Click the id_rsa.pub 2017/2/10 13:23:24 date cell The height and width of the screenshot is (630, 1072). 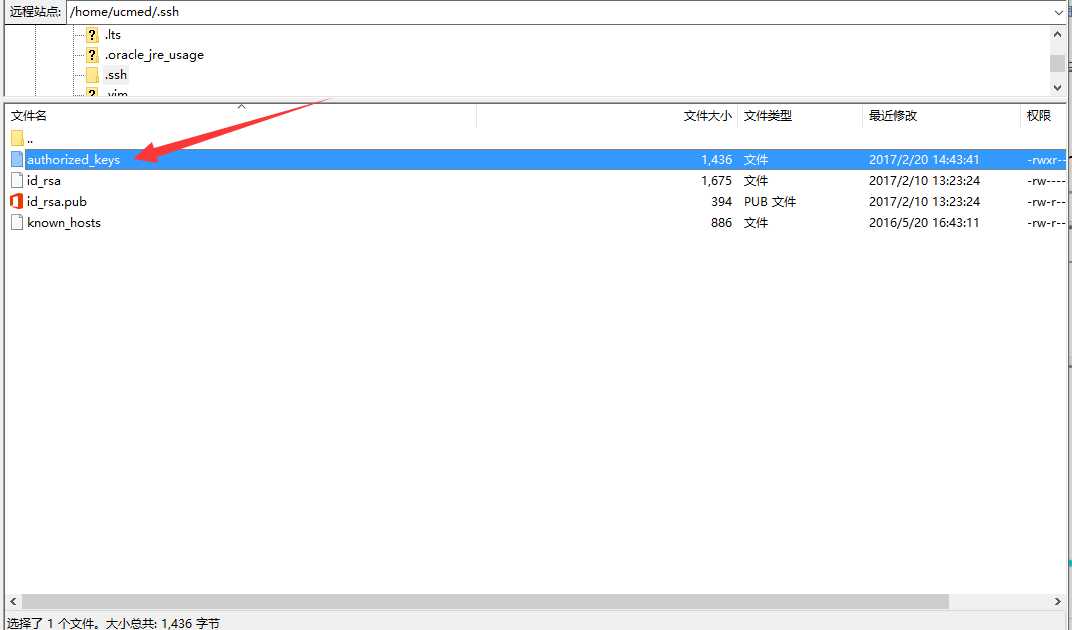(x=924, y=202)
